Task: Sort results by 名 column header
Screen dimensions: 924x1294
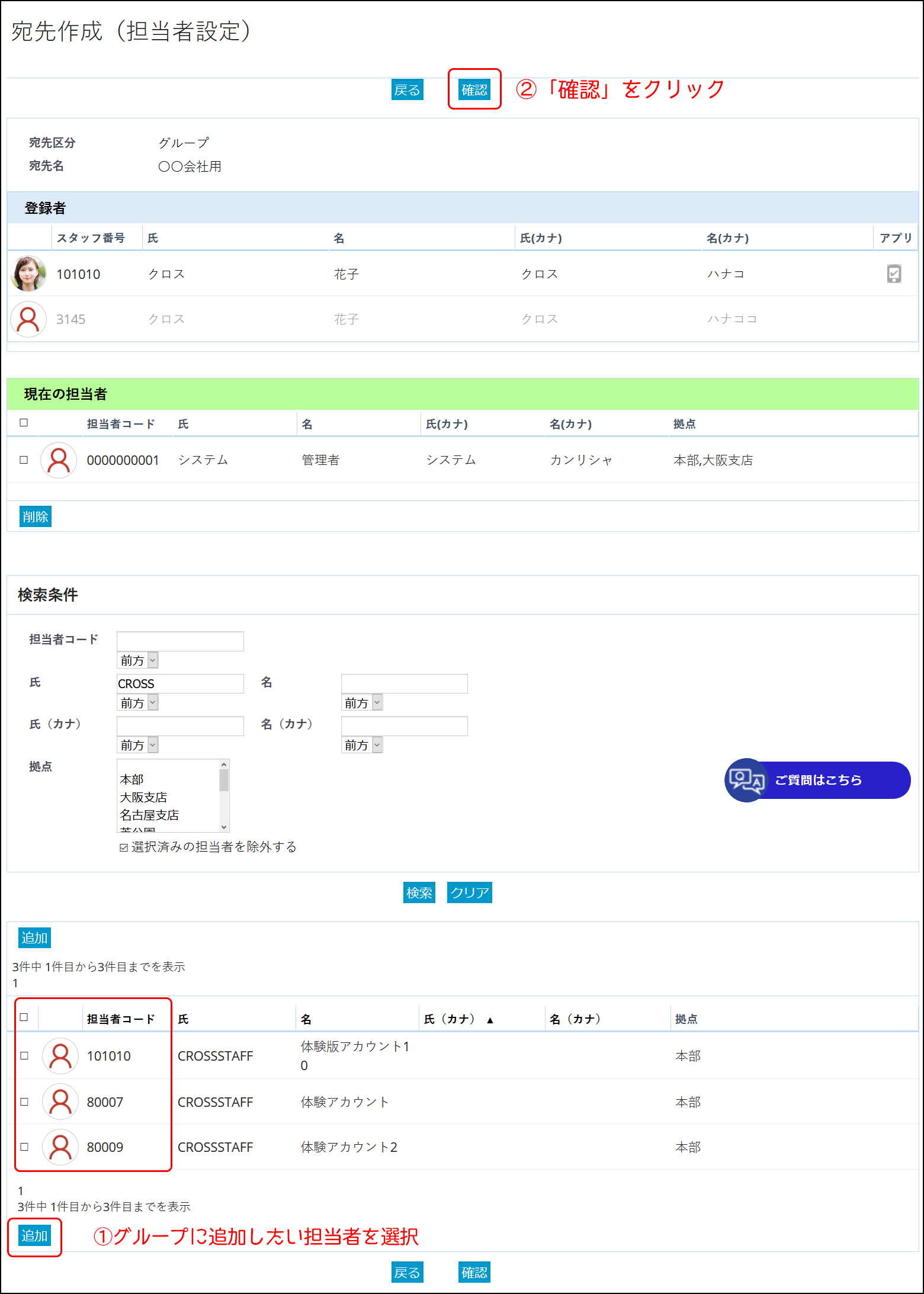Action: [x=306, y=1019]
